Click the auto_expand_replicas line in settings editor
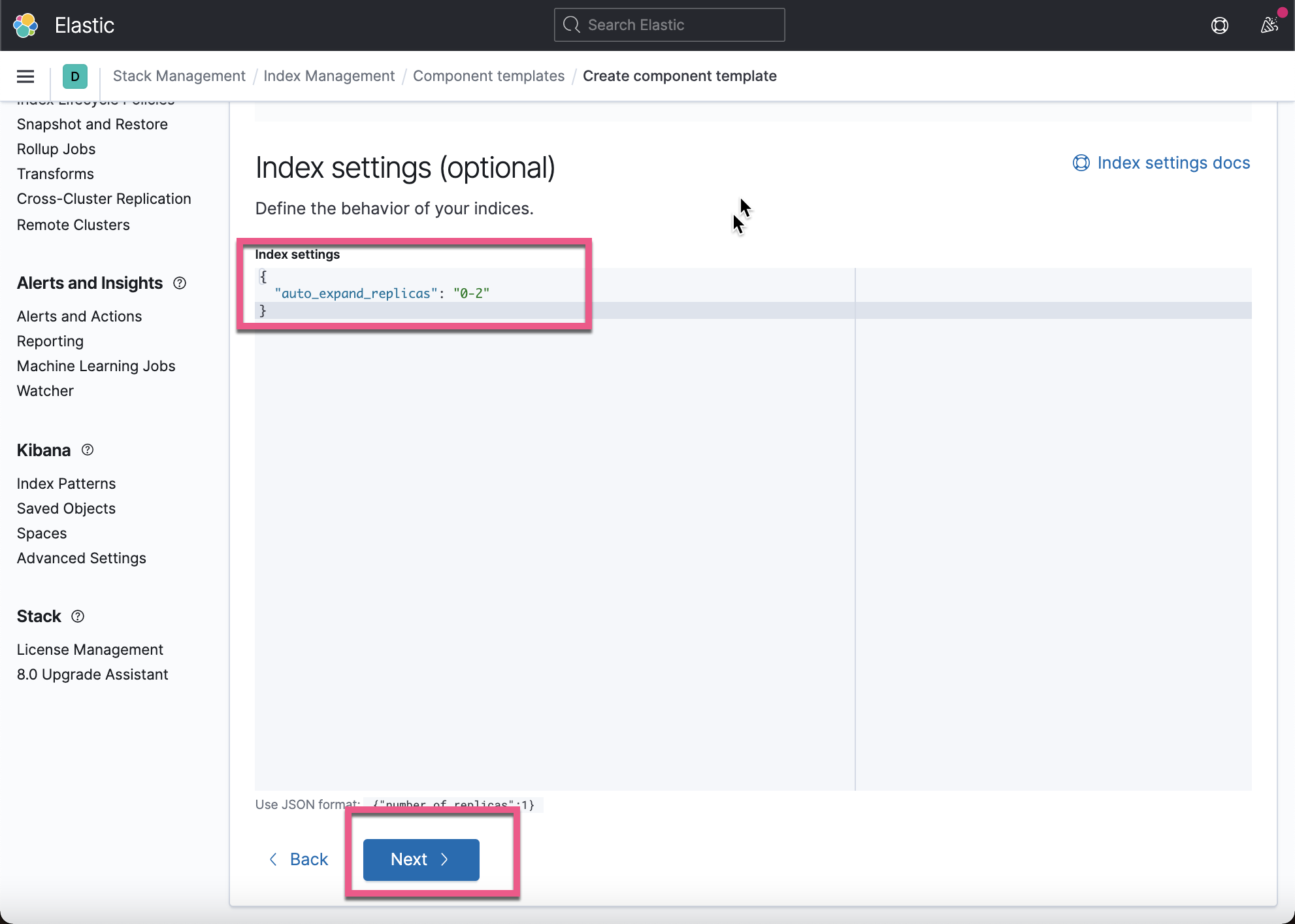The width and height of the screenshot is (1295, 924). click(382, 293)
